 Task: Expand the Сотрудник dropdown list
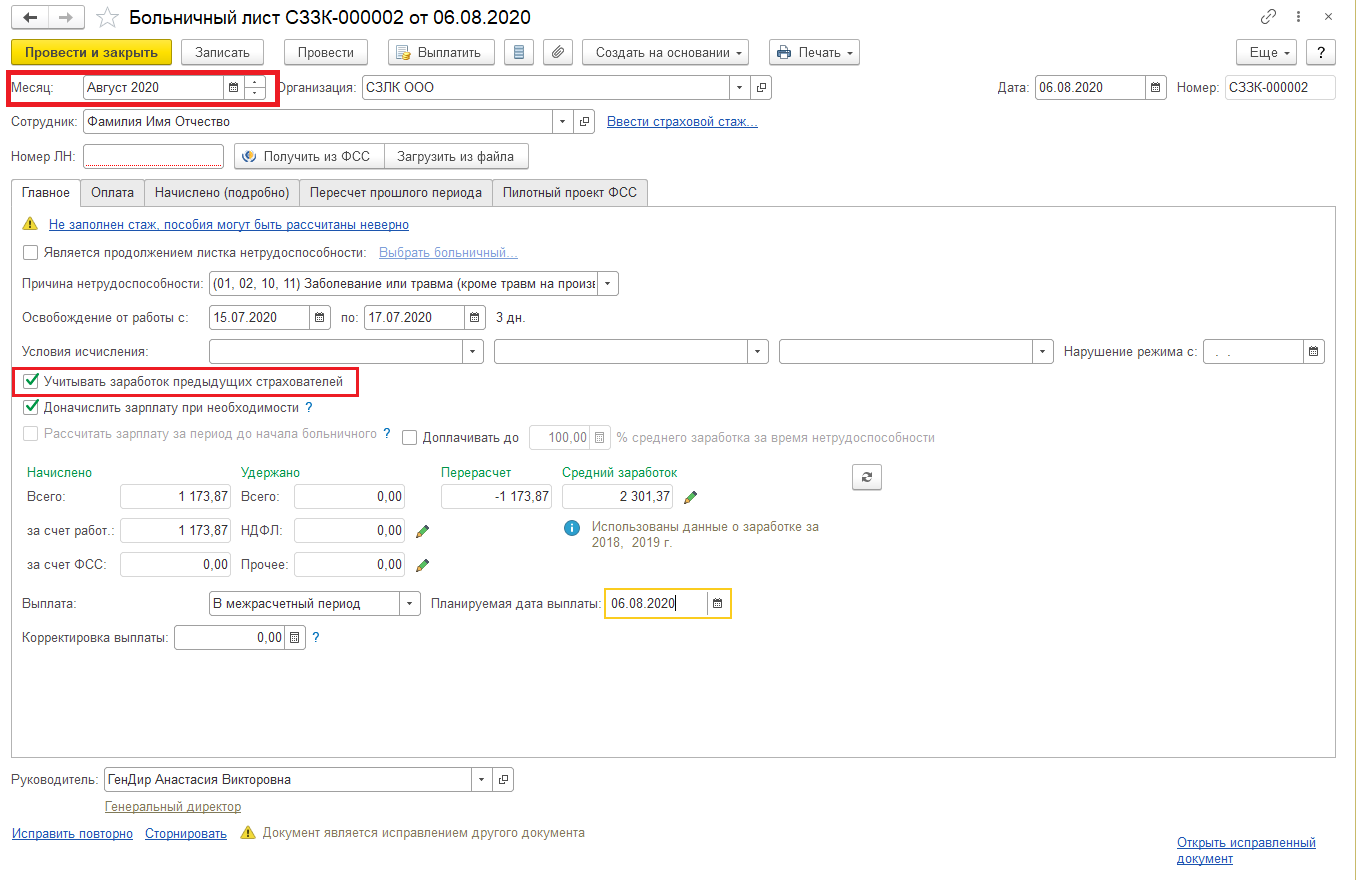click(564, 122)
